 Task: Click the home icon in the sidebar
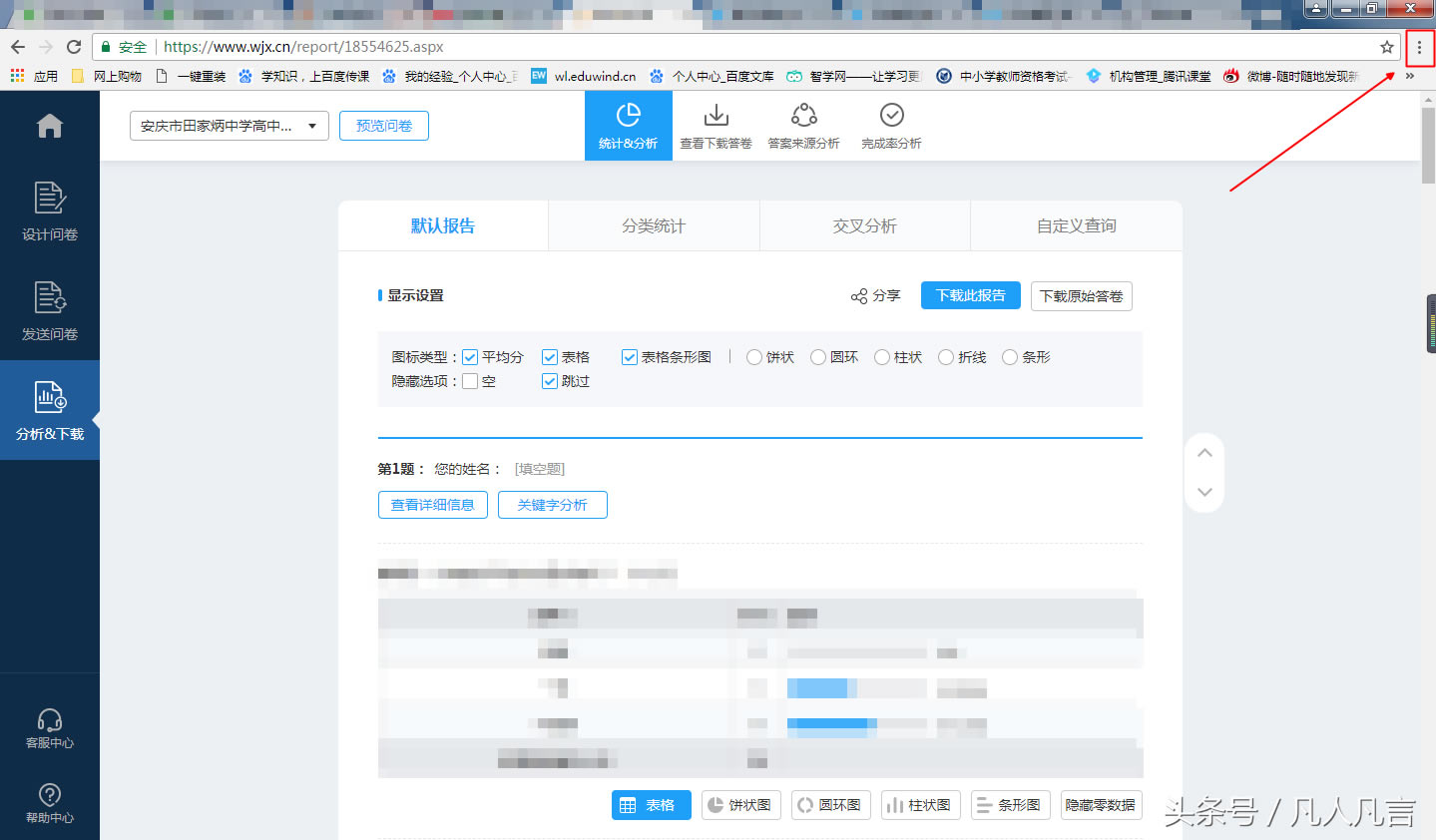click(49, 126)
